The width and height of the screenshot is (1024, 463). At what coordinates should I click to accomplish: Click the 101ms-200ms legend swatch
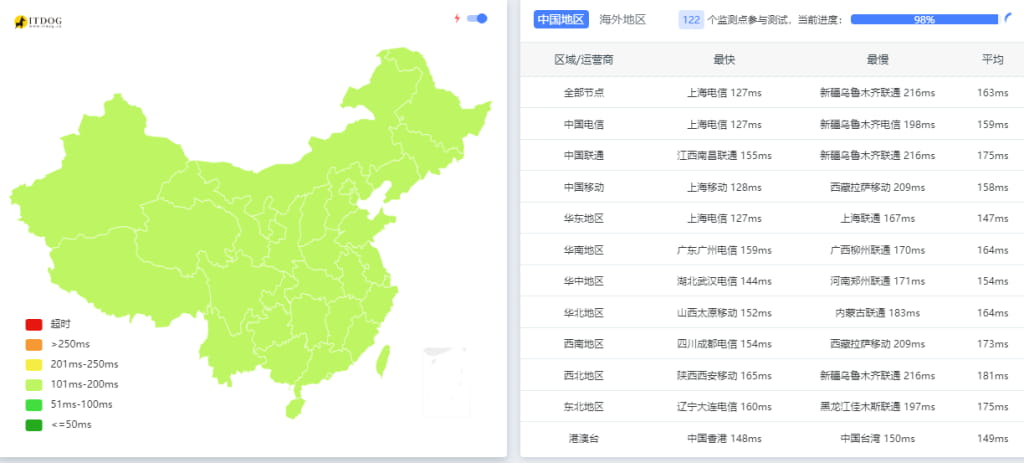pyautogui.click(x=34, y=384)
